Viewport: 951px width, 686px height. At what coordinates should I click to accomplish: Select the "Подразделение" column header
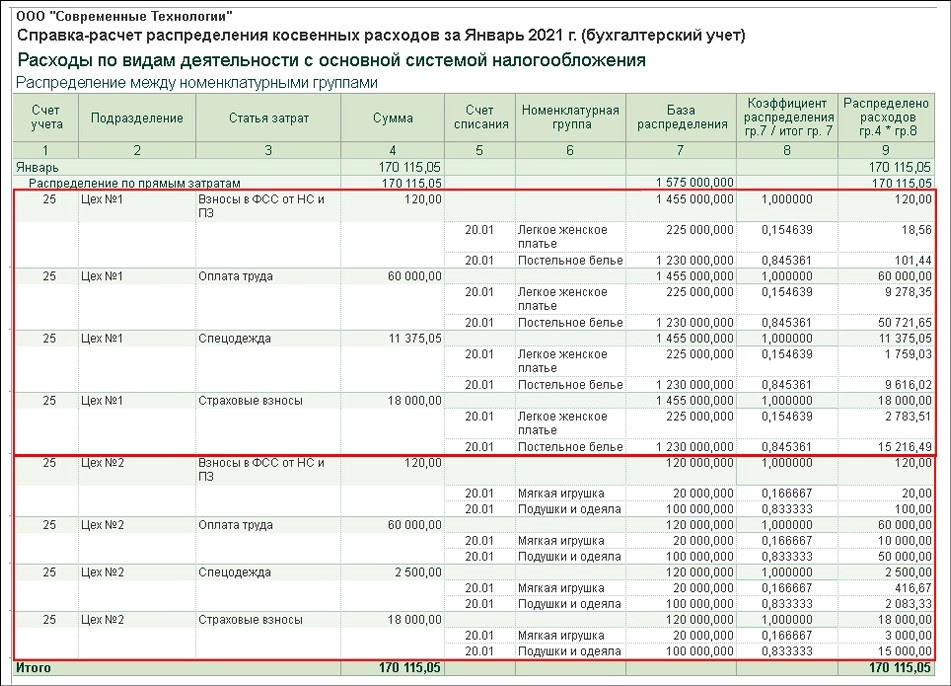(x=137, y=118)
